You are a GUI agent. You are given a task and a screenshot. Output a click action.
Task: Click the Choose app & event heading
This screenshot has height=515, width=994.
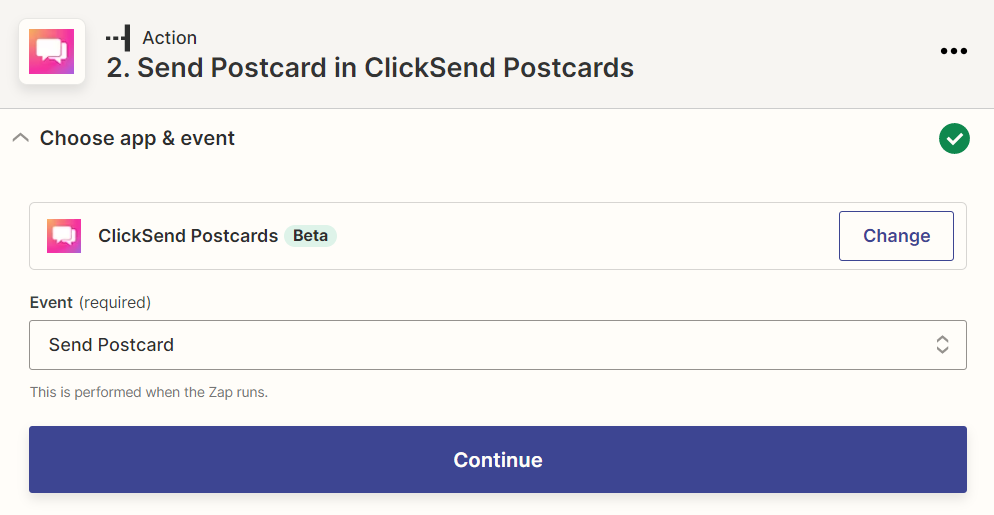[137, 138]
